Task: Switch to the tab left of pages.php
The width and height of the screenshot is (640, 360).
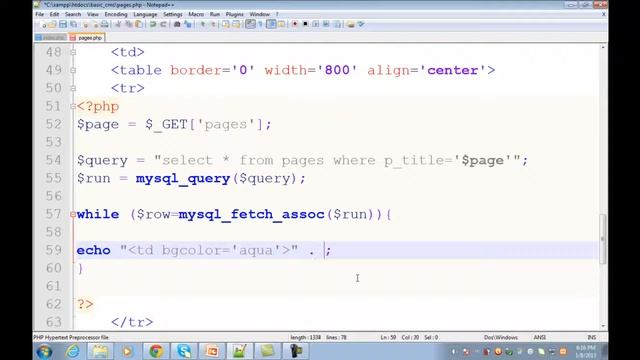Action: click(51, 38)
